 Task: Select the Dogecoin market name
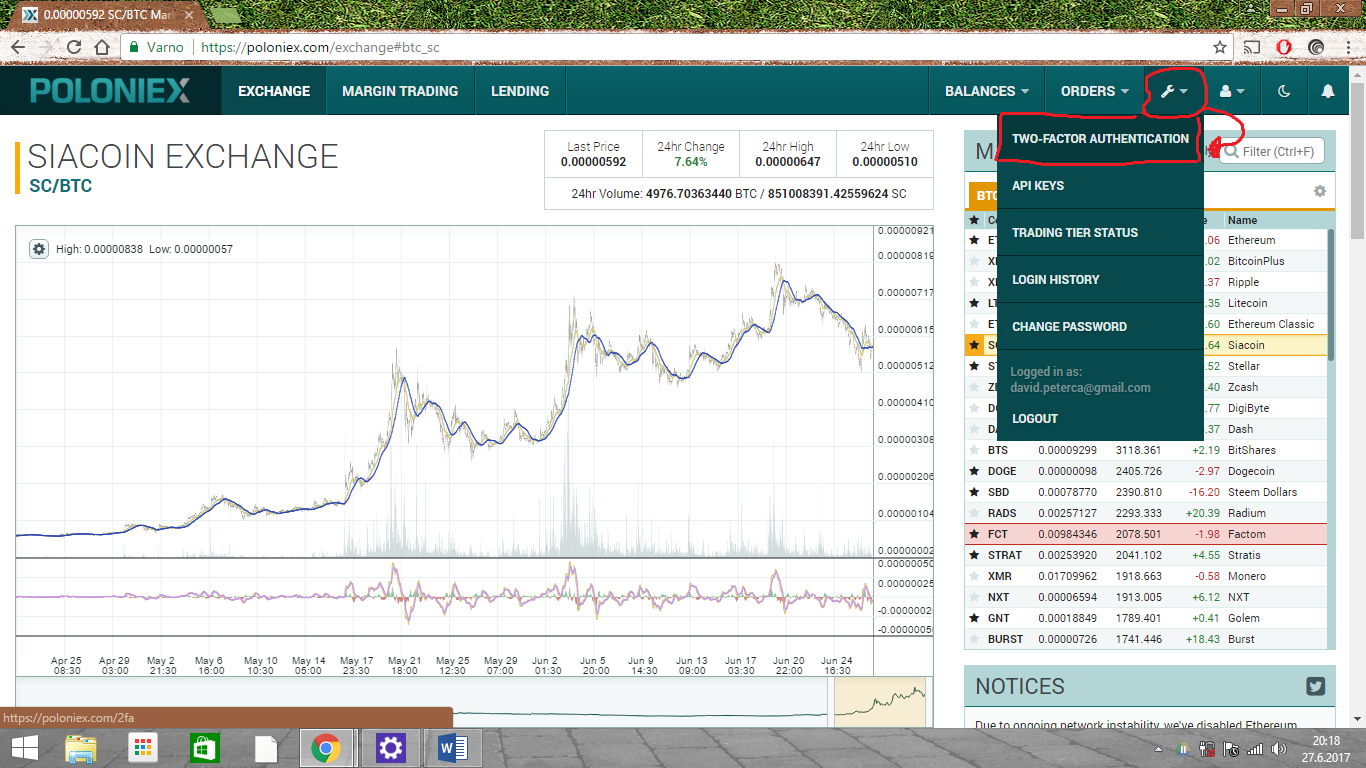[x=1251, y=471]
